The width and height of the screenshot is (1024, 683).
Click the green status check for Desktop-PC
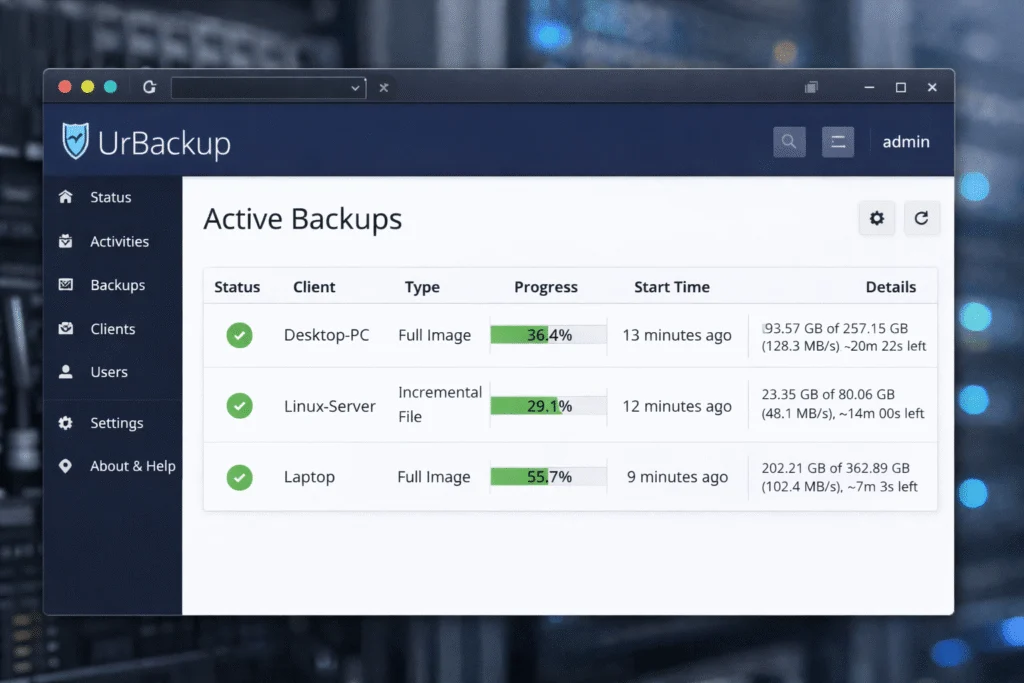[x=239, y=335]
